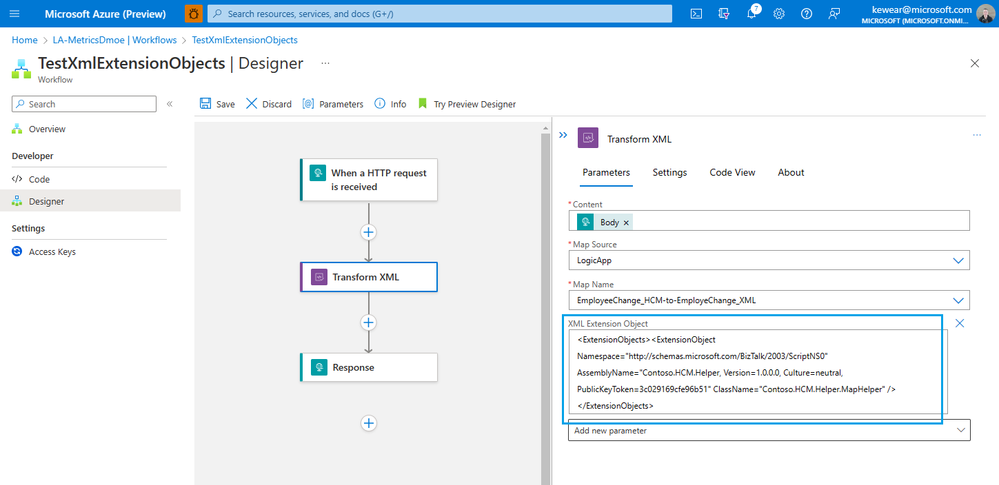Open Cloud Shell from top bar

click(x=698, y=13)
